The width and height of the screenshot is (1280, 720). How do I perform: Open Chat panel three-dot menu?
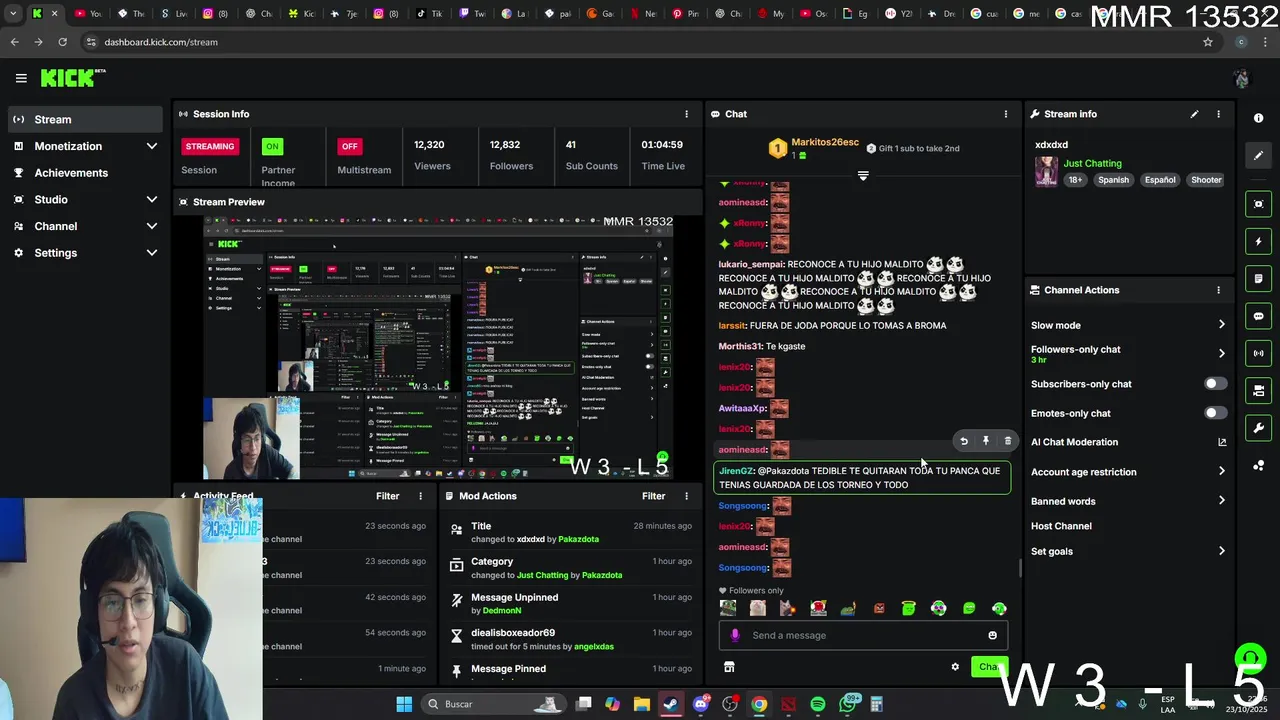pyautogui.click(x=1006, y=114)
